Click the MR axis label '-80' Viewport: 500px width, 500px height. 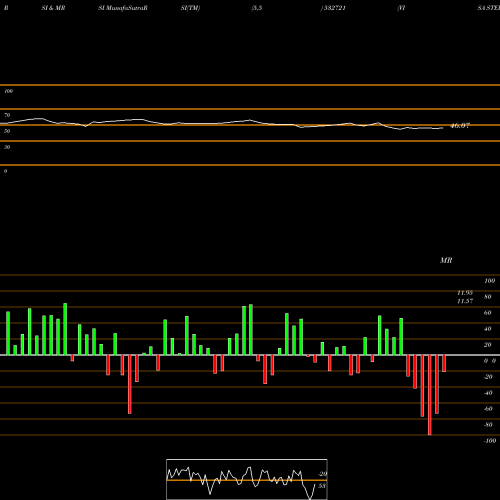tap(488, 425)
